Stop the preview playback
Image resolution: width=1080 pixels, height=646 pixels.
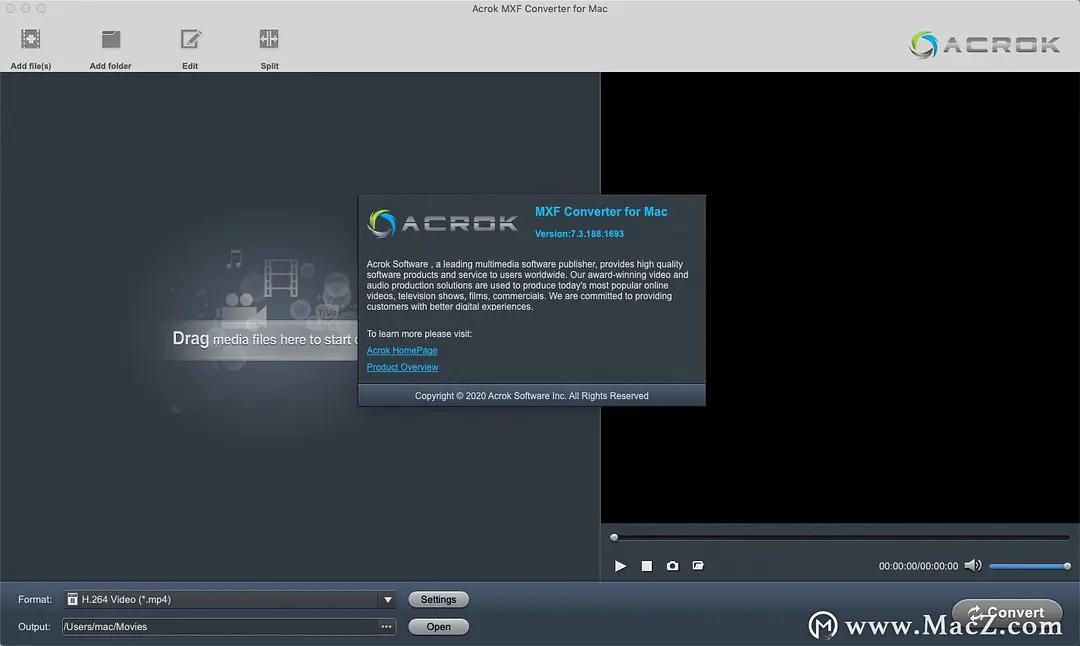click(x=646, y=565)
